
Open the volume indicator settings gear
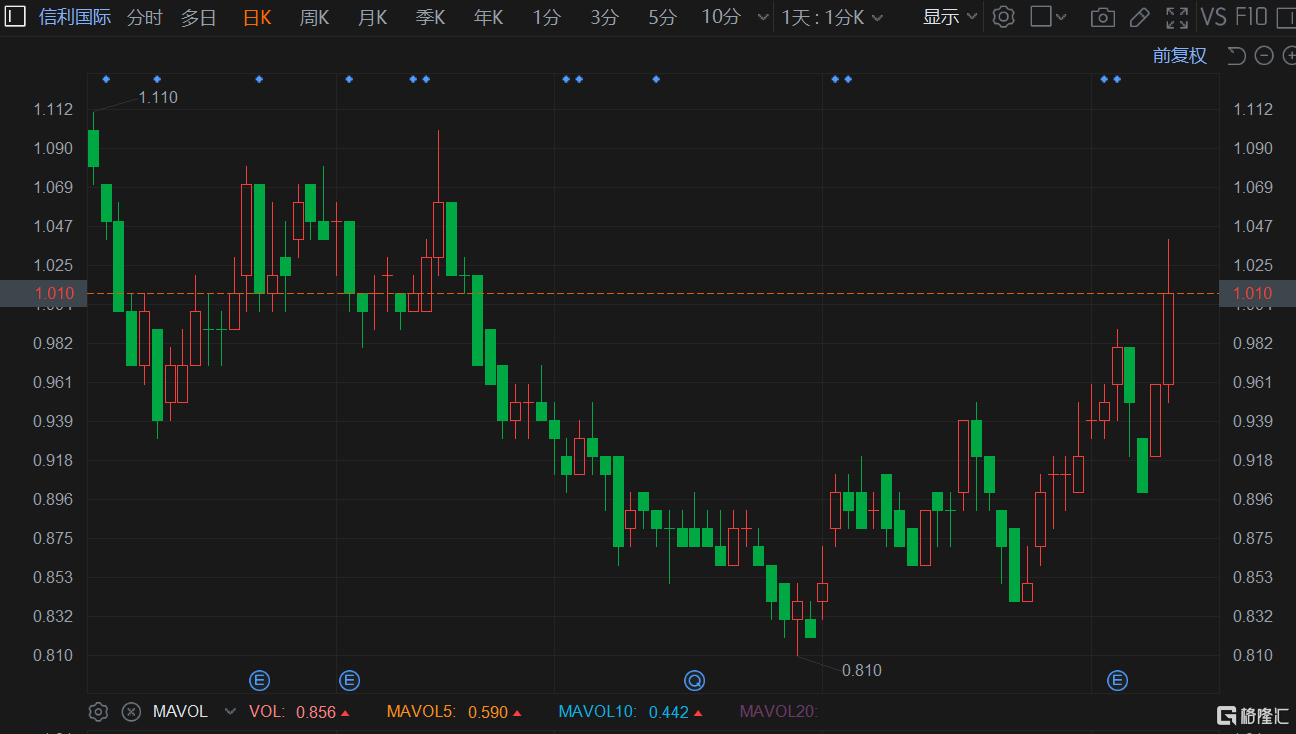click(x=98, y=711)
